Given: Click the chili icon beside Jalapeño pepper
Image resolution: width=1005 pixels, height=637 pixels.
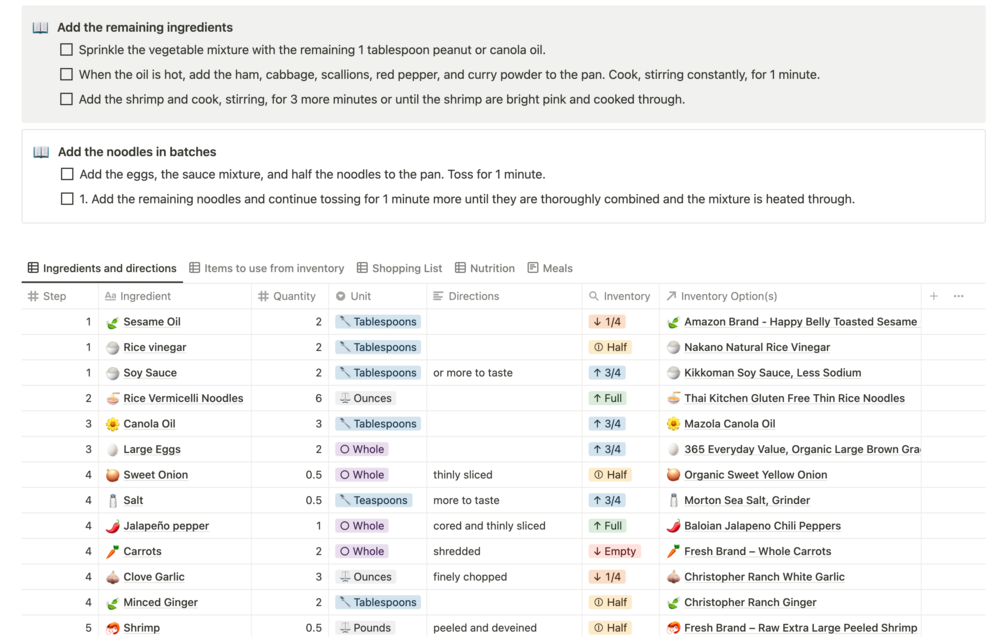Looking at the screenshot, I should pyautogui.click(x=113, y=526).
